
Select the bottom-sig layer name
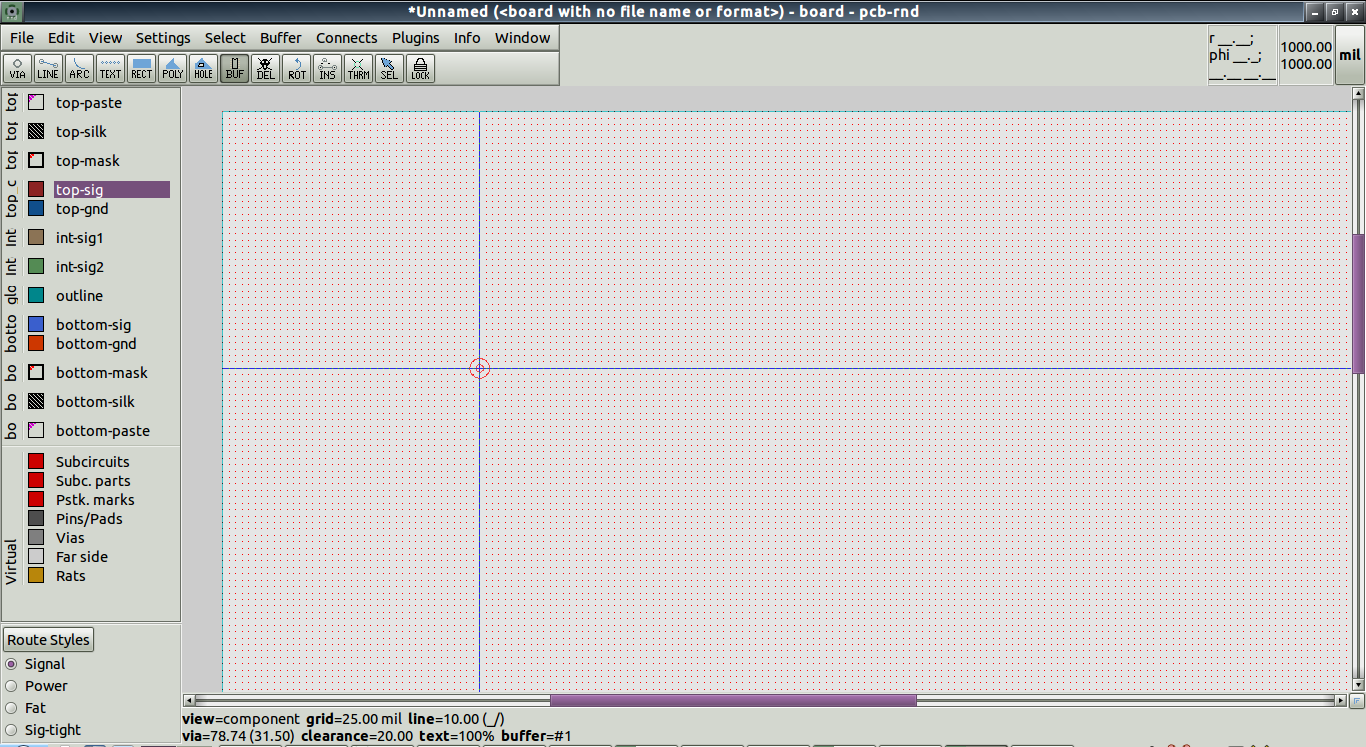click(94, 324)
